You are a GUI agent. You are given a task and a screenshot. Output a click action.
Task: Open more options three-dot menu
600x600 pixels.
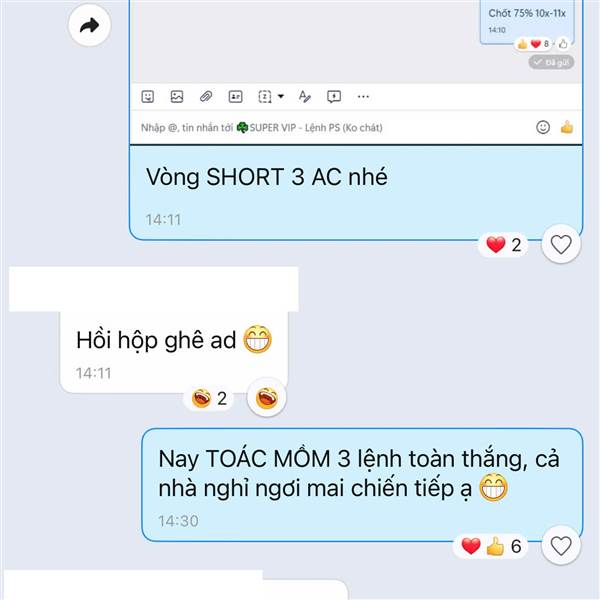tap(363, 96)
